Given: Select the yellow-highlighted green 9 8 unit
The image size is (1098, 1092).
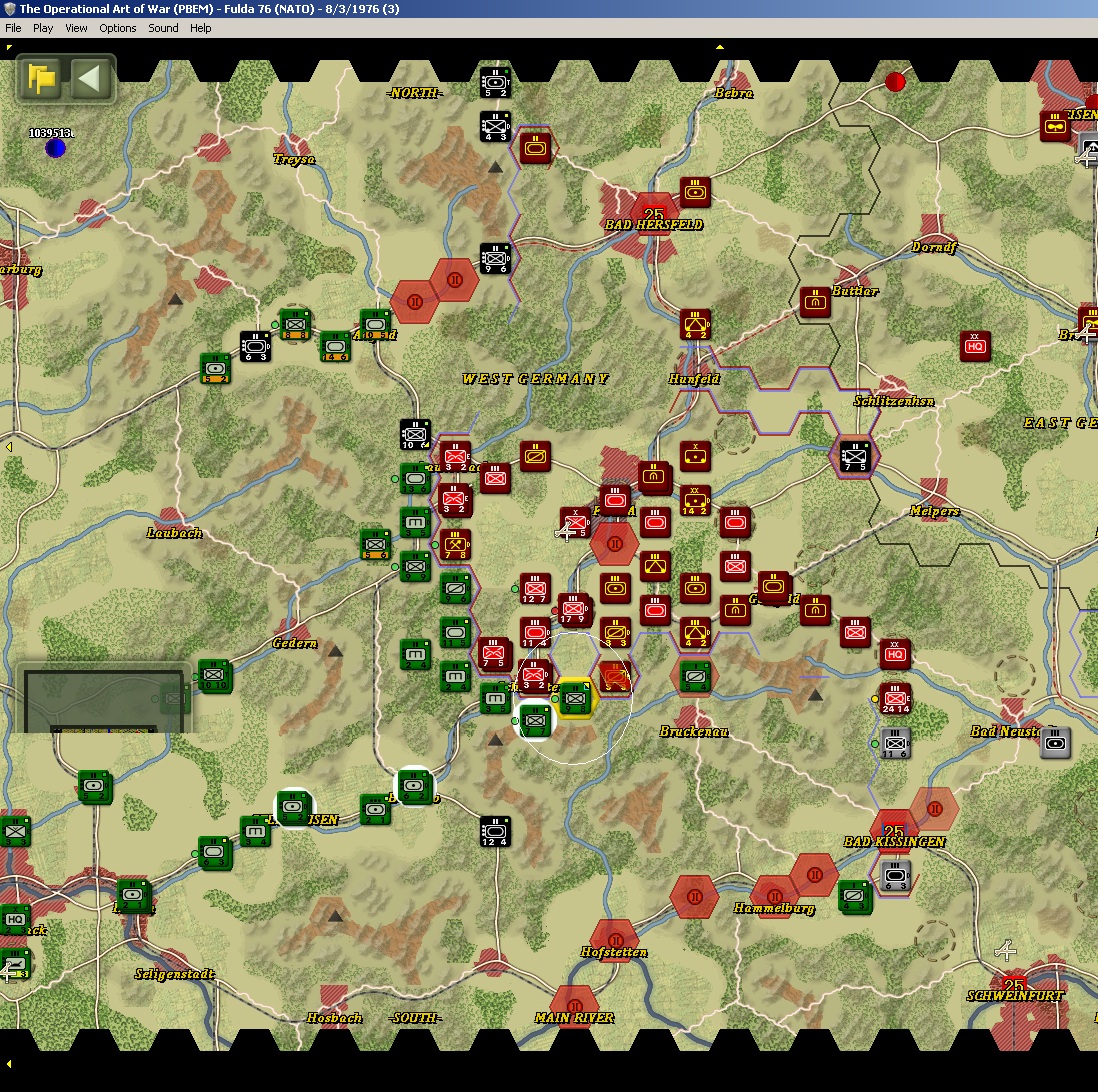Looking at the screenshot, I should coord(575,699).
